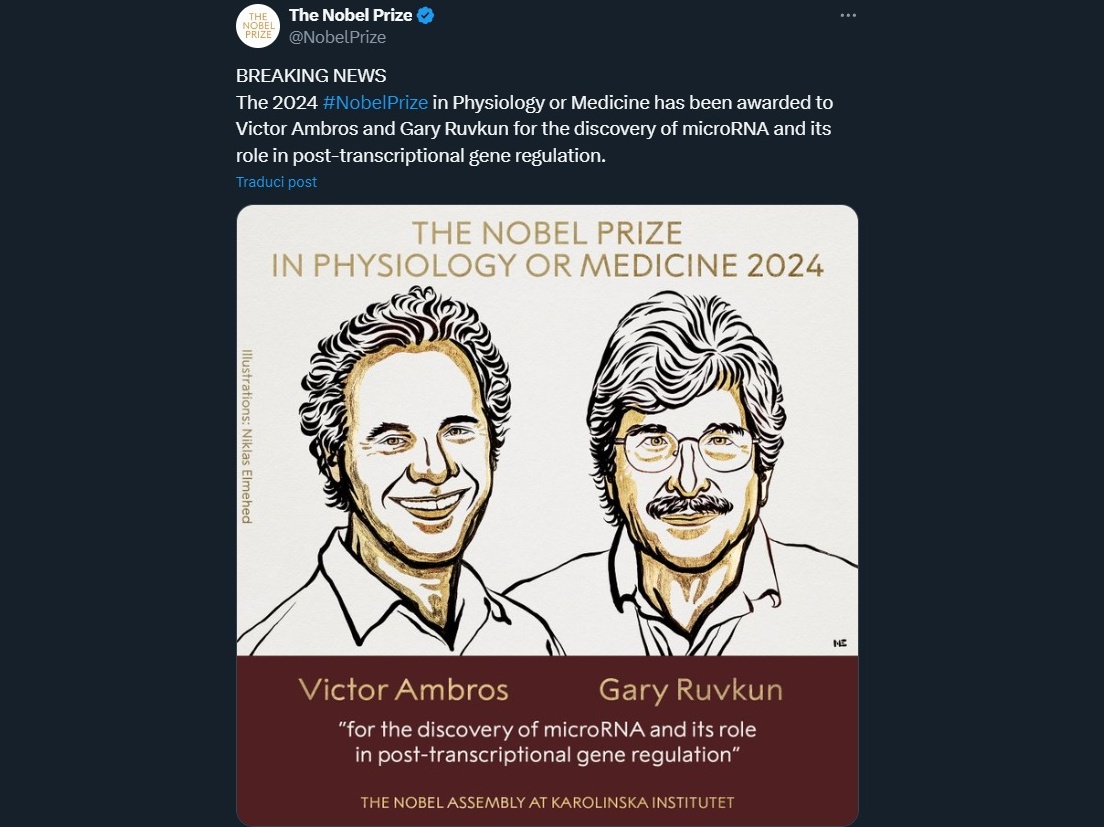Click the blue verified badge

425,16
